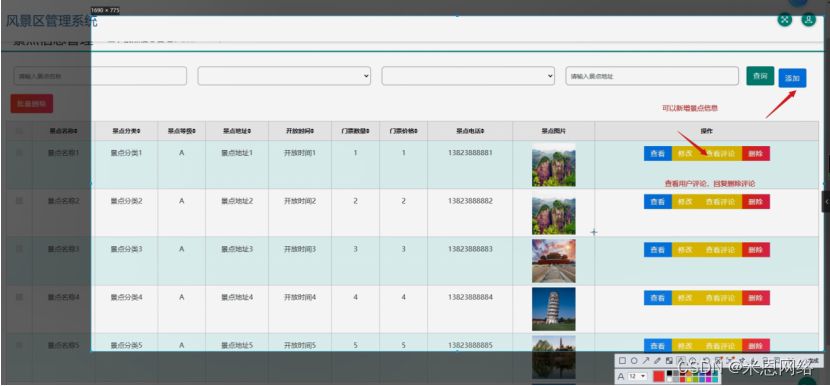The image size is (830, 386).
Task: Toggle the select-all checkbox in table header
Action: [19, 131]
